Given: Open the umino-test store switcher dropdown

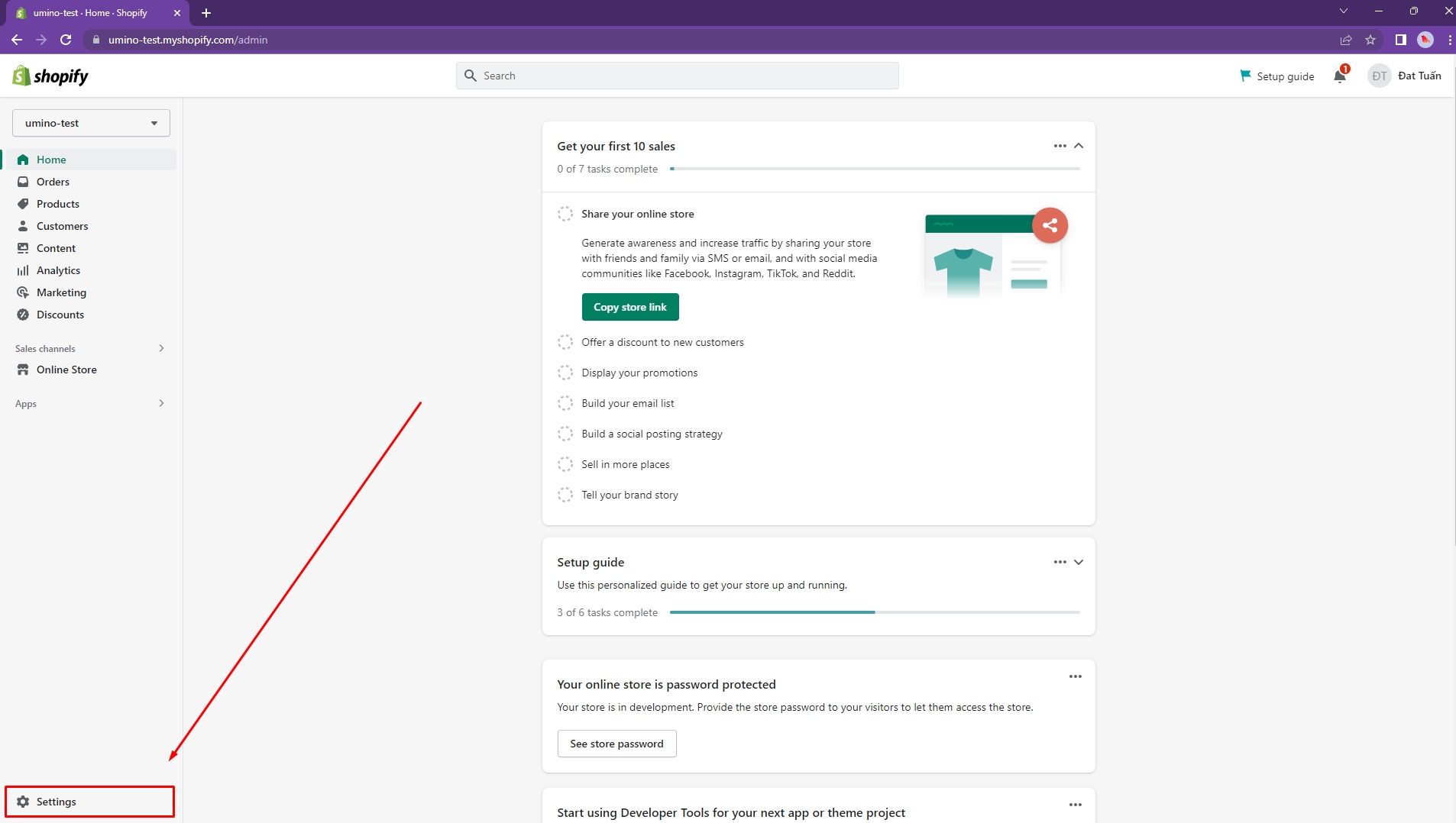Looking at the screenshot, I should pos(91,123).
